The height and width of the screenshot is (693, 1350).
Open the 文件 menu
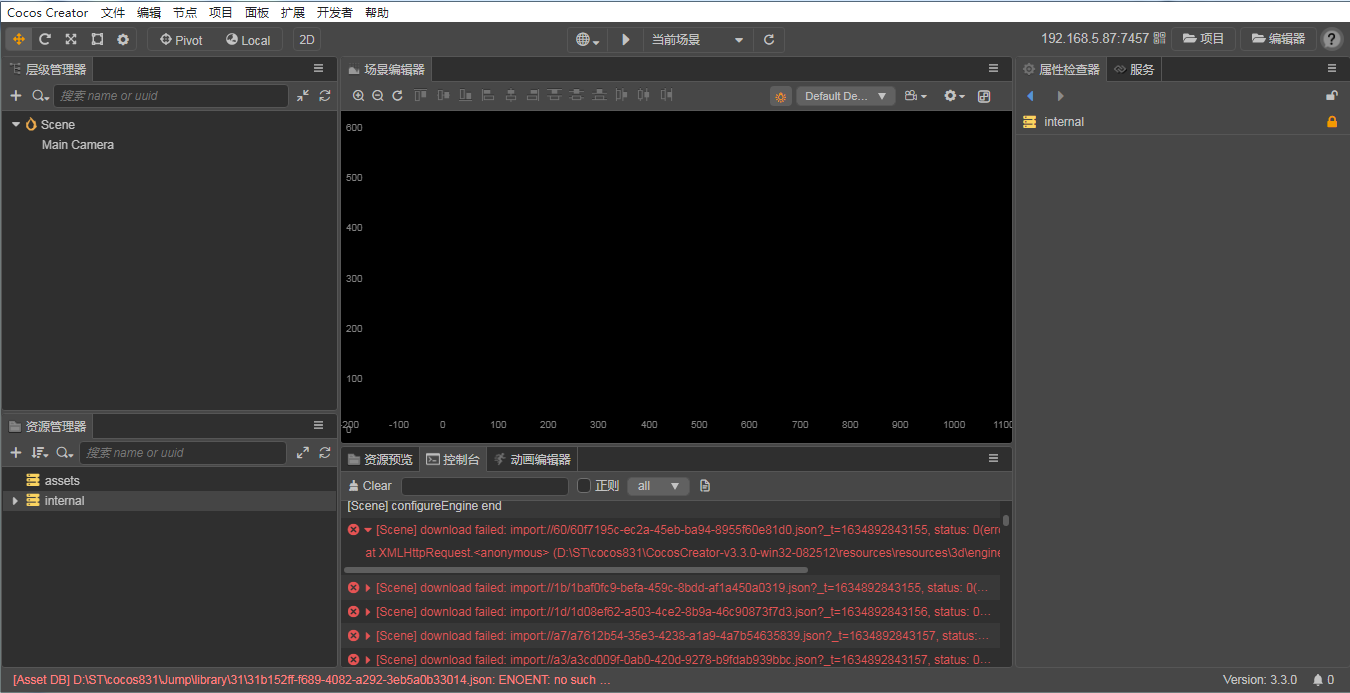(x=113, y=13)
